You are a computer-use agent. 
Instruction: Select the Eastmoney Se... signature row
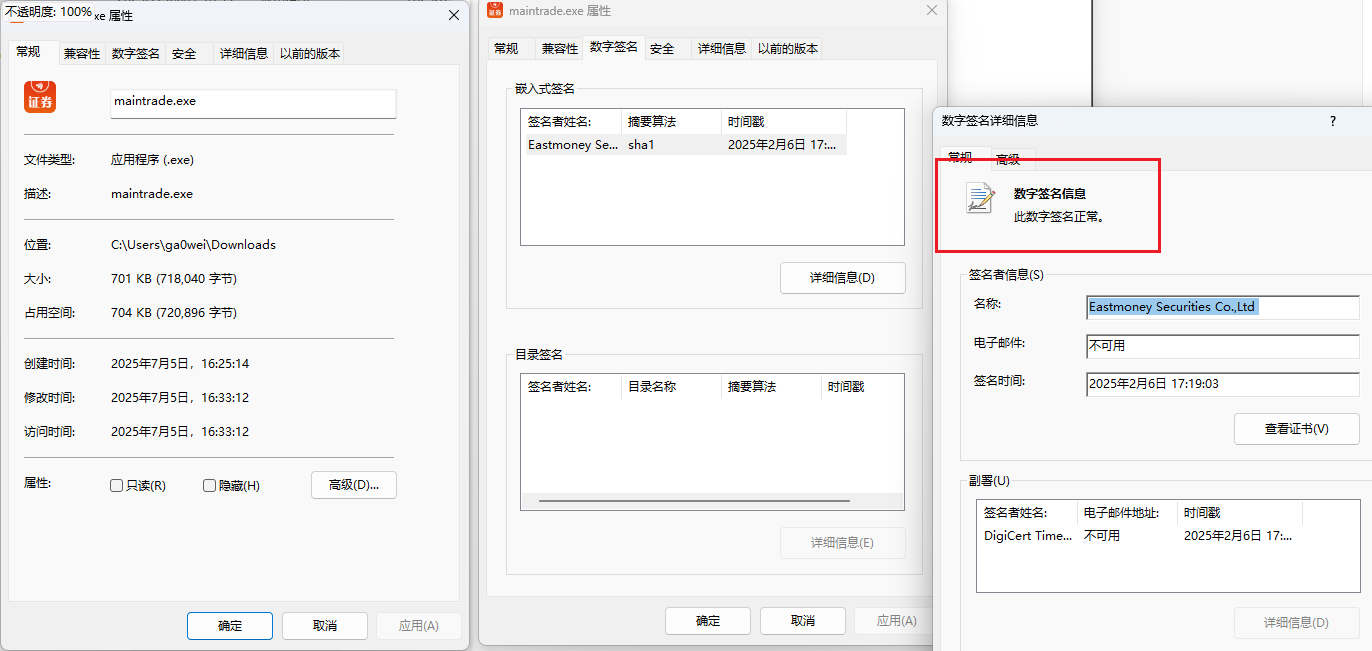(x=684, y=145)
